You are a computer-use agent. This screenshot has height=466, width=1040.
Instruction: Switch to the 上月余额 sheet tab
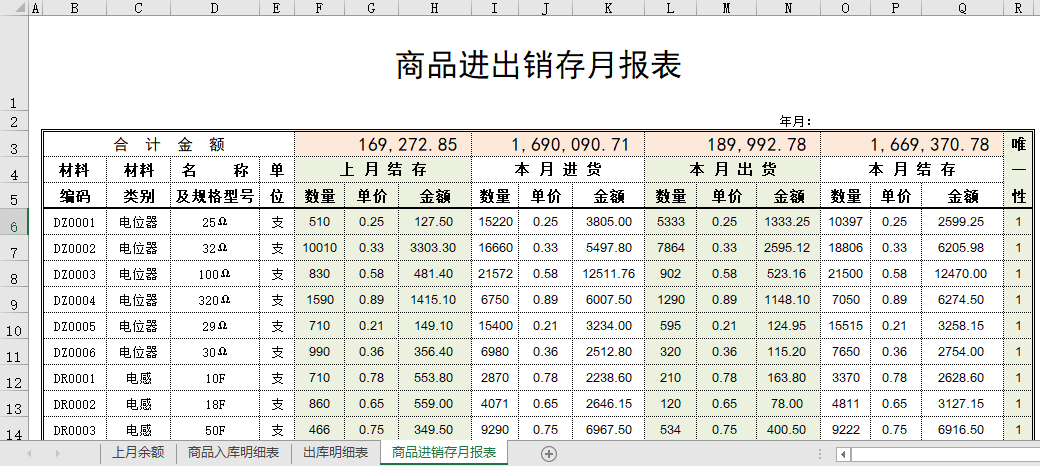tap(138, 454)
